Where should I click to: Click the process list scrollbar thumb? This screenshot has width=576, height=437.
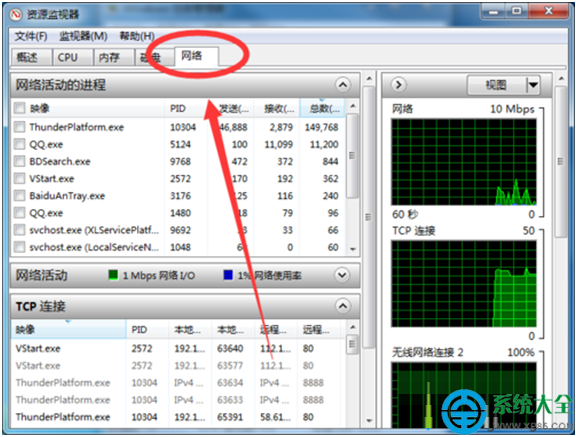(x=352, y=156)
